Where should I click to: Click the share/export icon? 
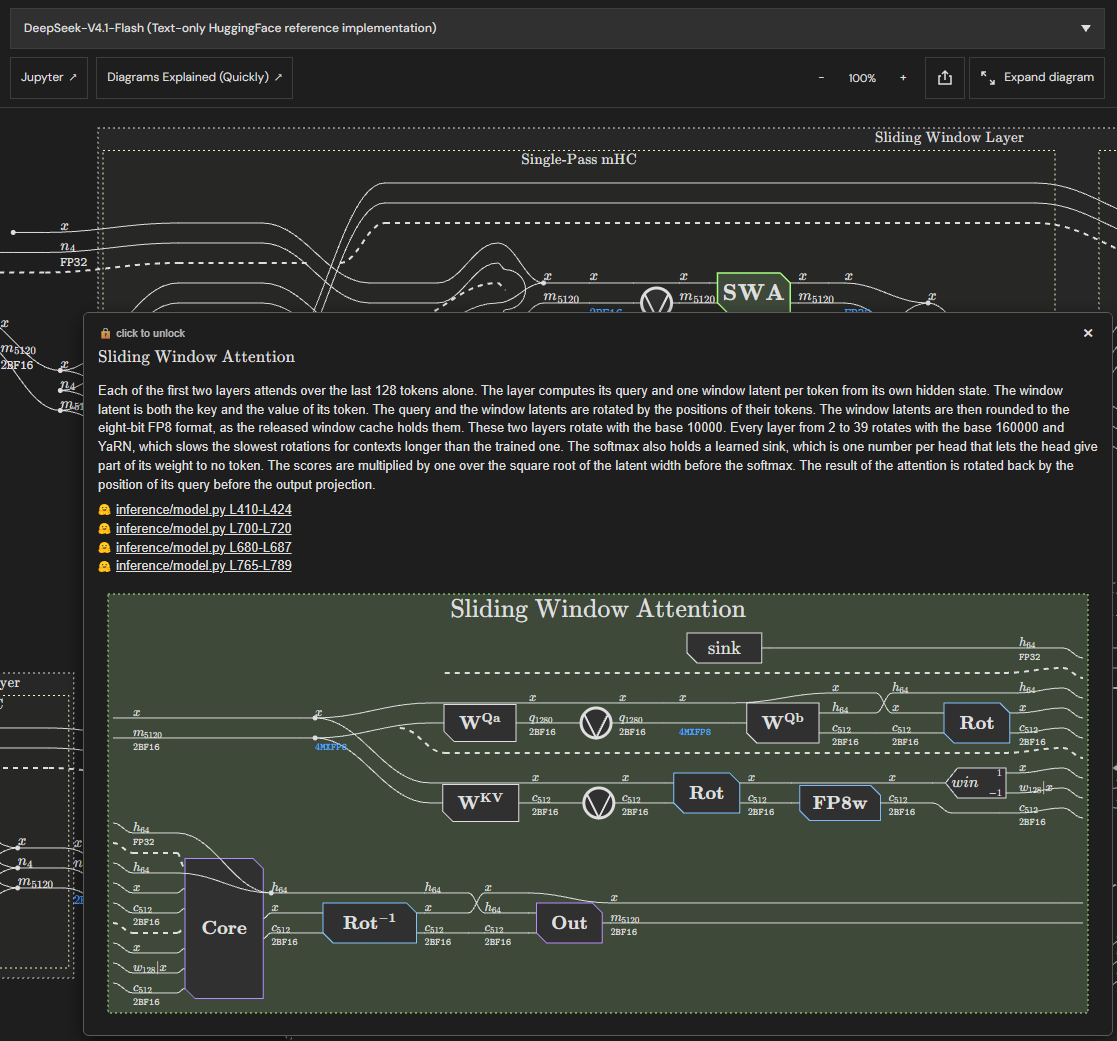coord(945,78)
